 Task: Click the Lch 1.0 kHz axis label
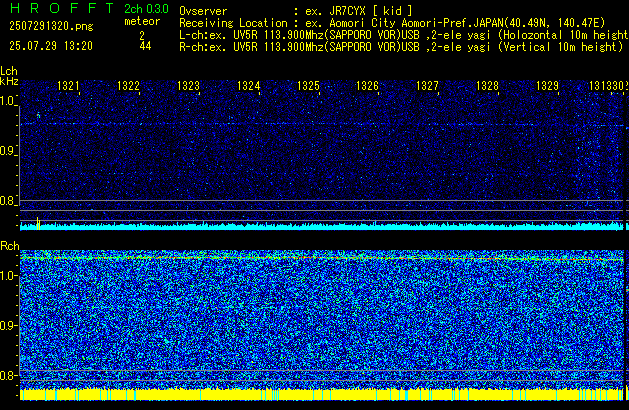point(8,101)
